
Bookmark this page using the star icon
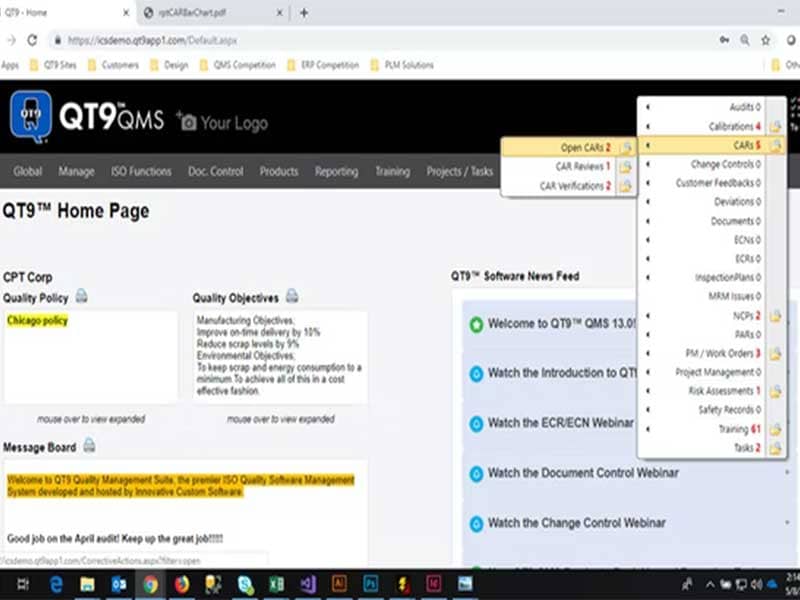tap(766, 40)
